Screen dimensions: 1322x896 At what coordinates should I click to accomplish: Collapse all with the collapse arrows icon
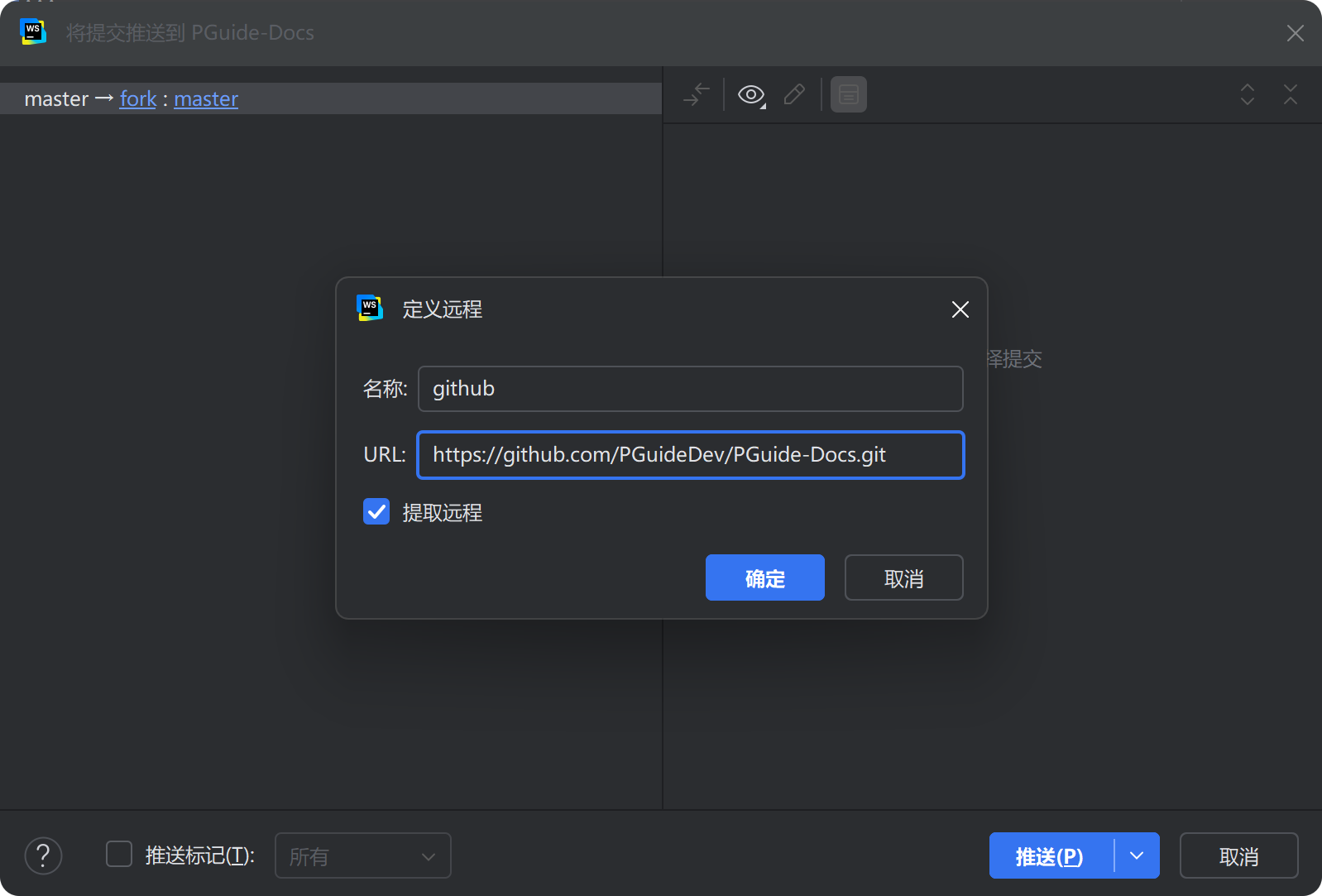click(1290, 95)
